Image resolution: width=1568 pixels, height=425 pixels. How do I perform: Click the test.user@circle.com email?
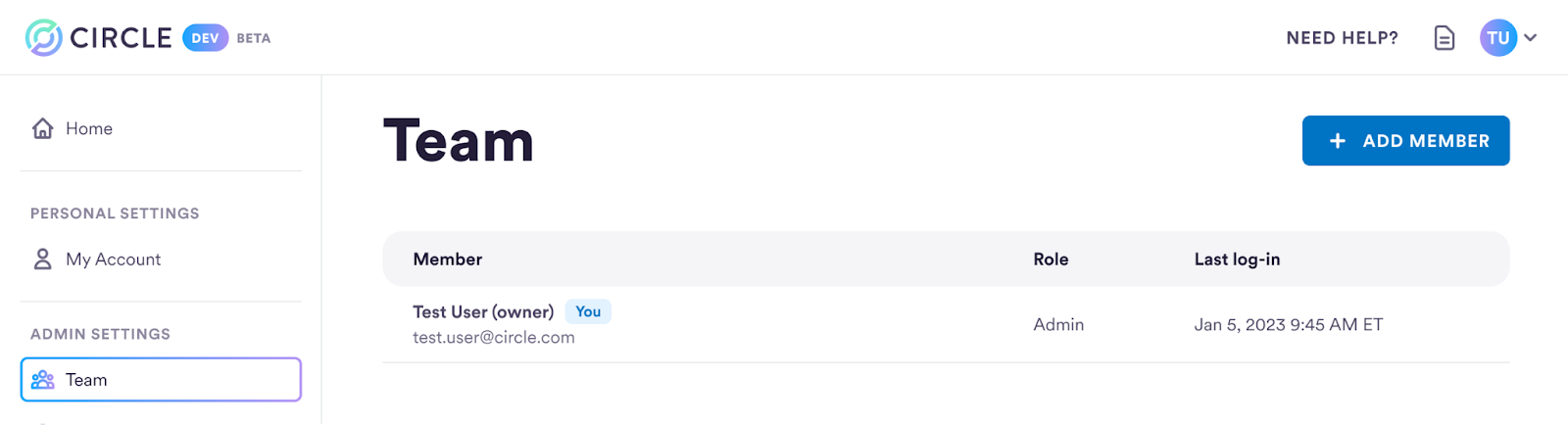point(494,337)
